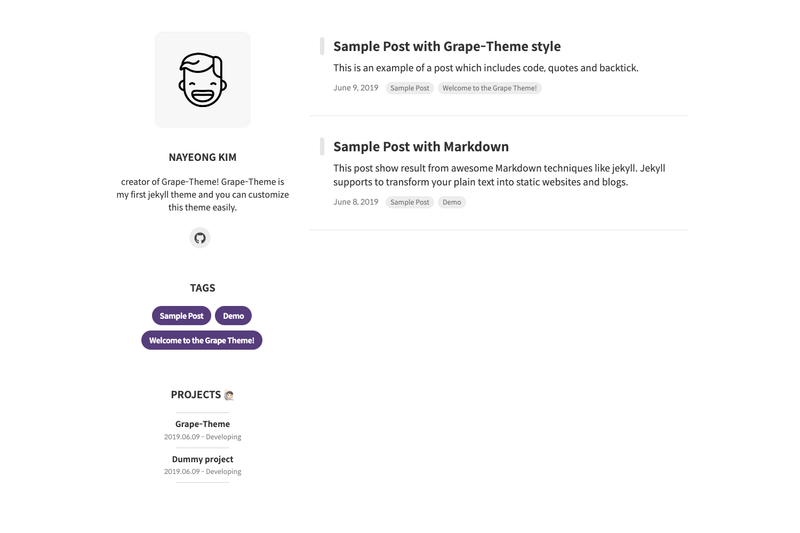Click gray "Sample Post" tag under Markdown post
The image size is (800, 533).
pos(410,202)
